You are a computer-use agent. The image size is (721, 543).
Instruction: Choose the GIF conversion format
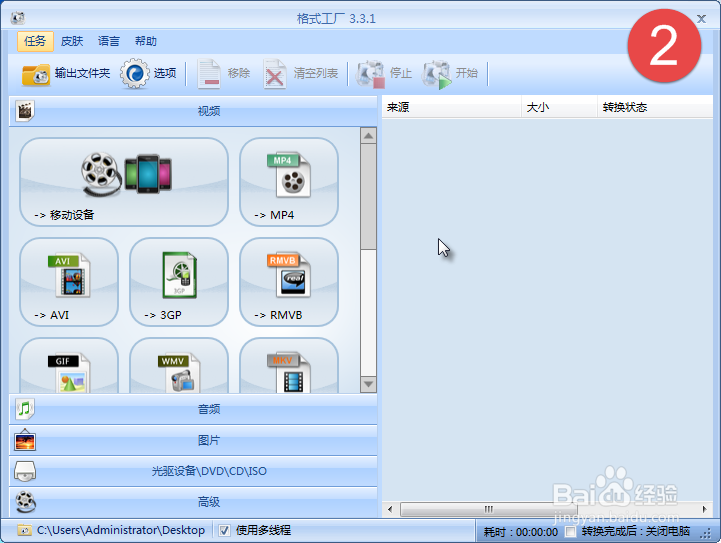[x=69, y=366]
